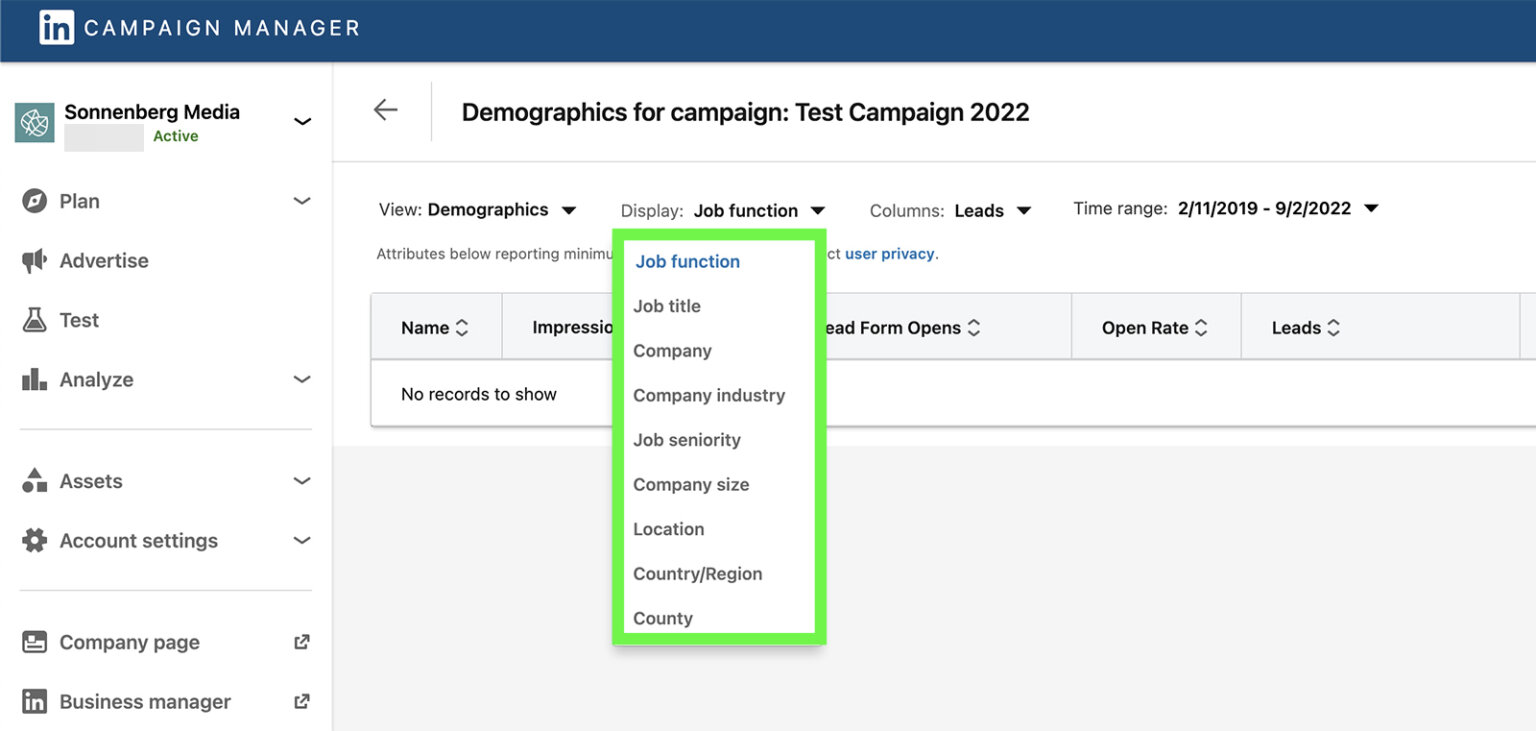Select the Plan icon in the sidebar

click(x=34, y=201)
